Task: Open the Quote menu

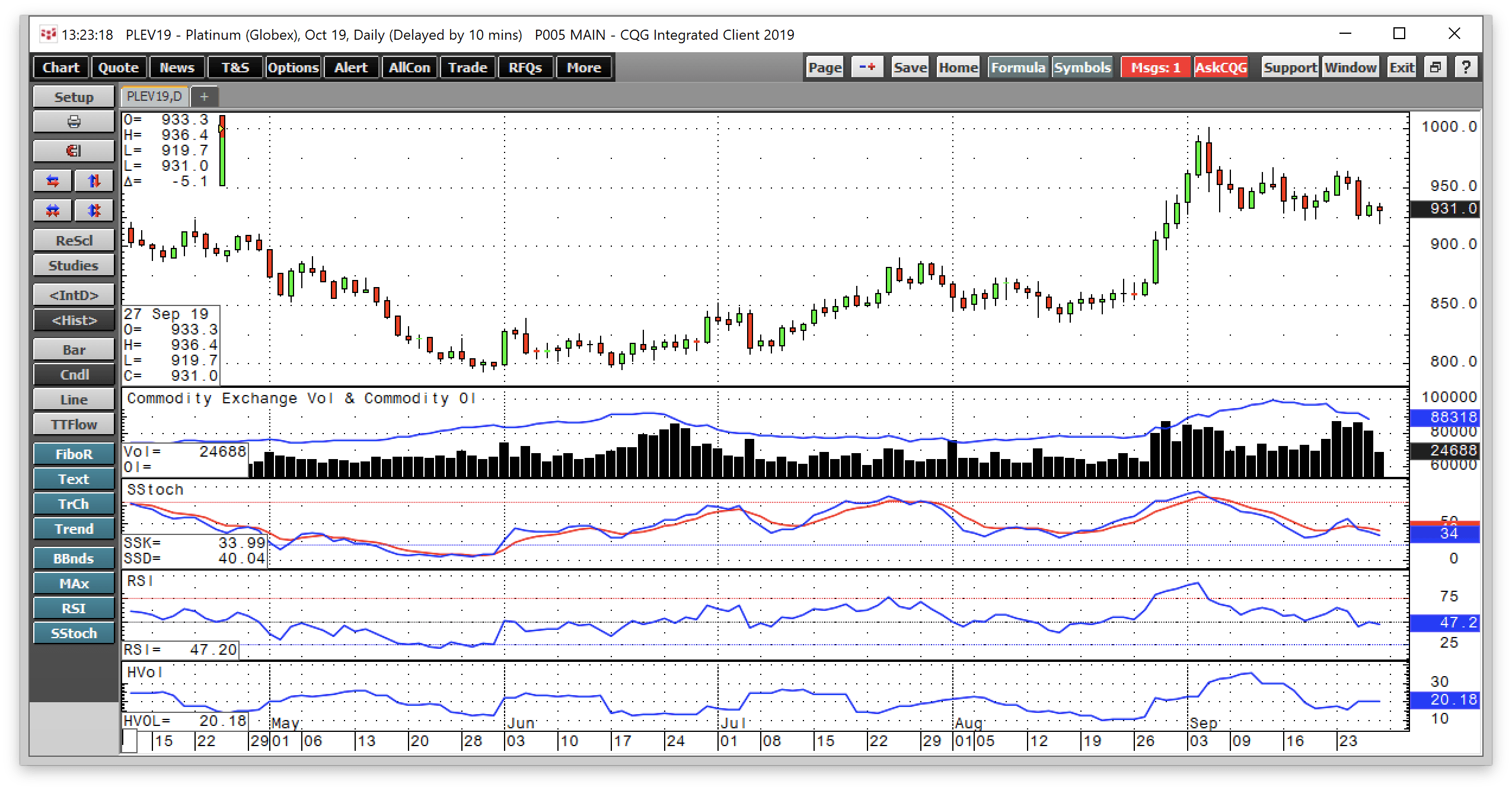Action: 119,68
